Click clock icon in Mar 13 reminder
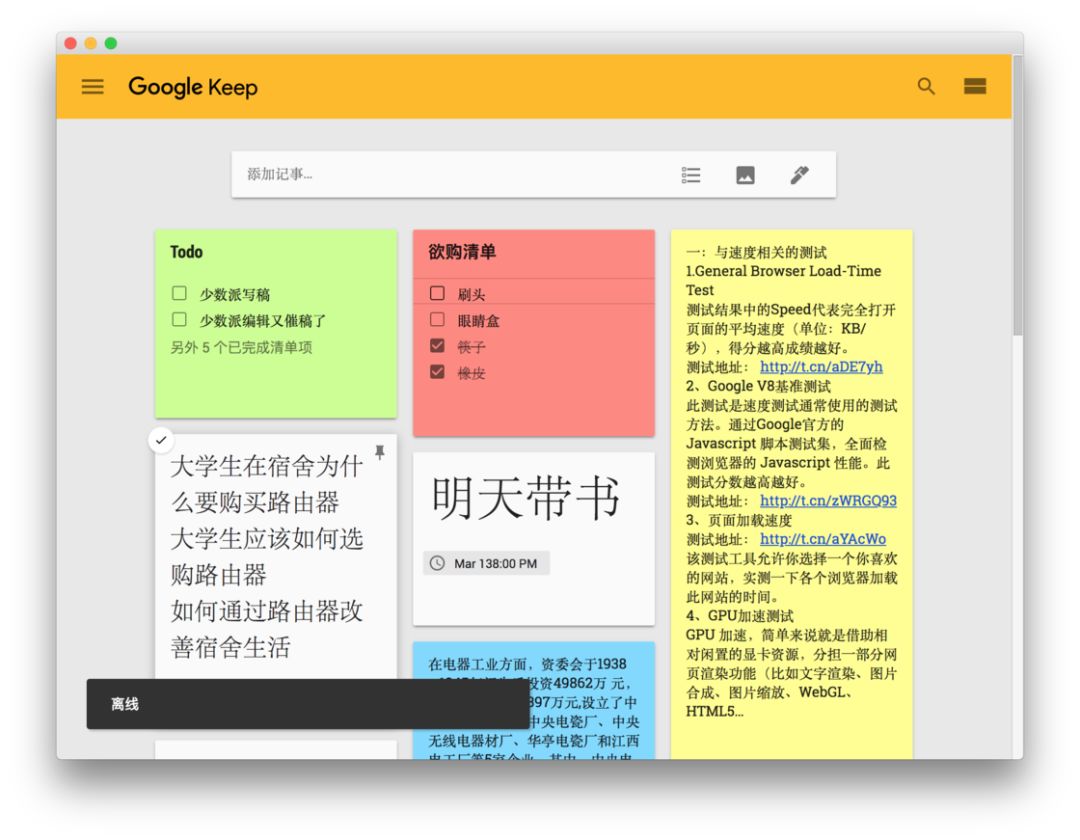1080x840 pixels. (437, 563)
